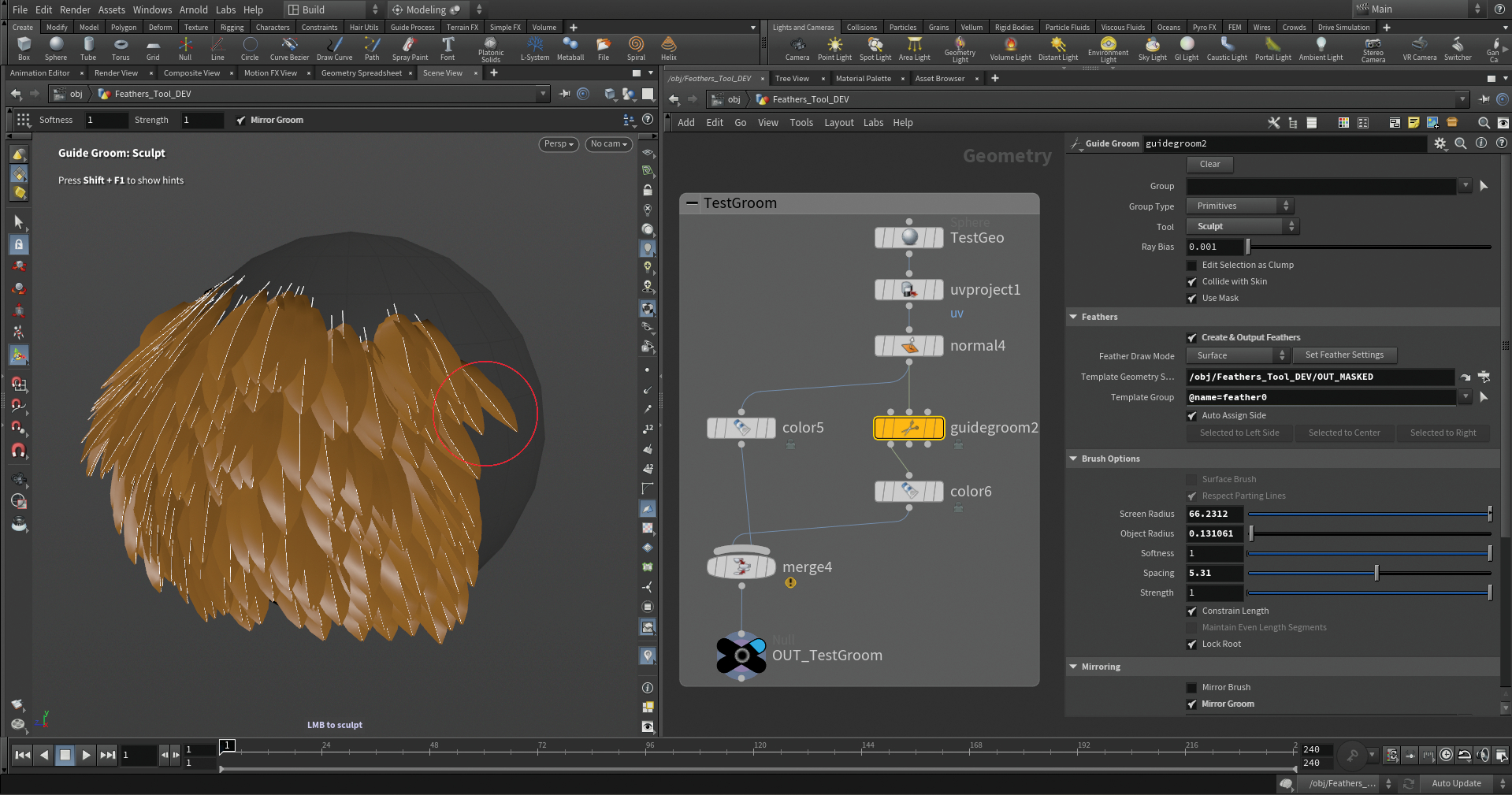Viewport: 1512px width, 795px height.
Task: Click Selected to Right button
Action: point(1443,433)
